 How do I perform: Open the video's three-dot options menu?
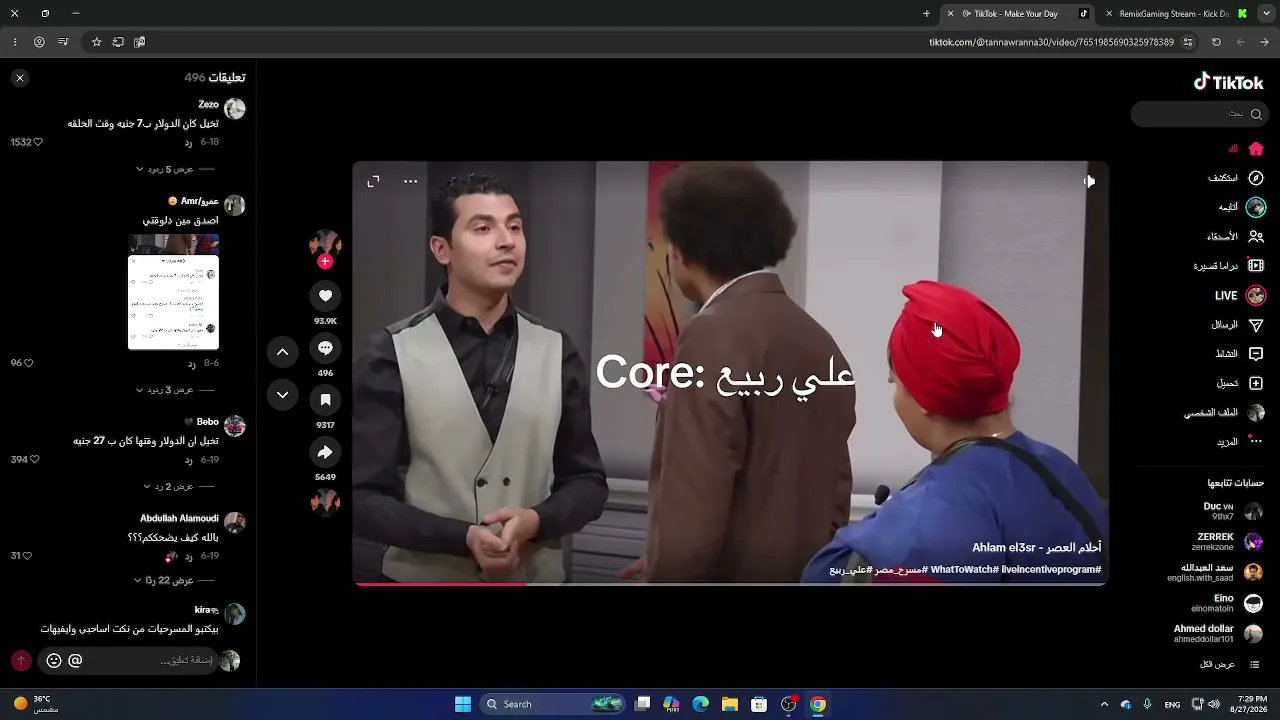point(410,181)
